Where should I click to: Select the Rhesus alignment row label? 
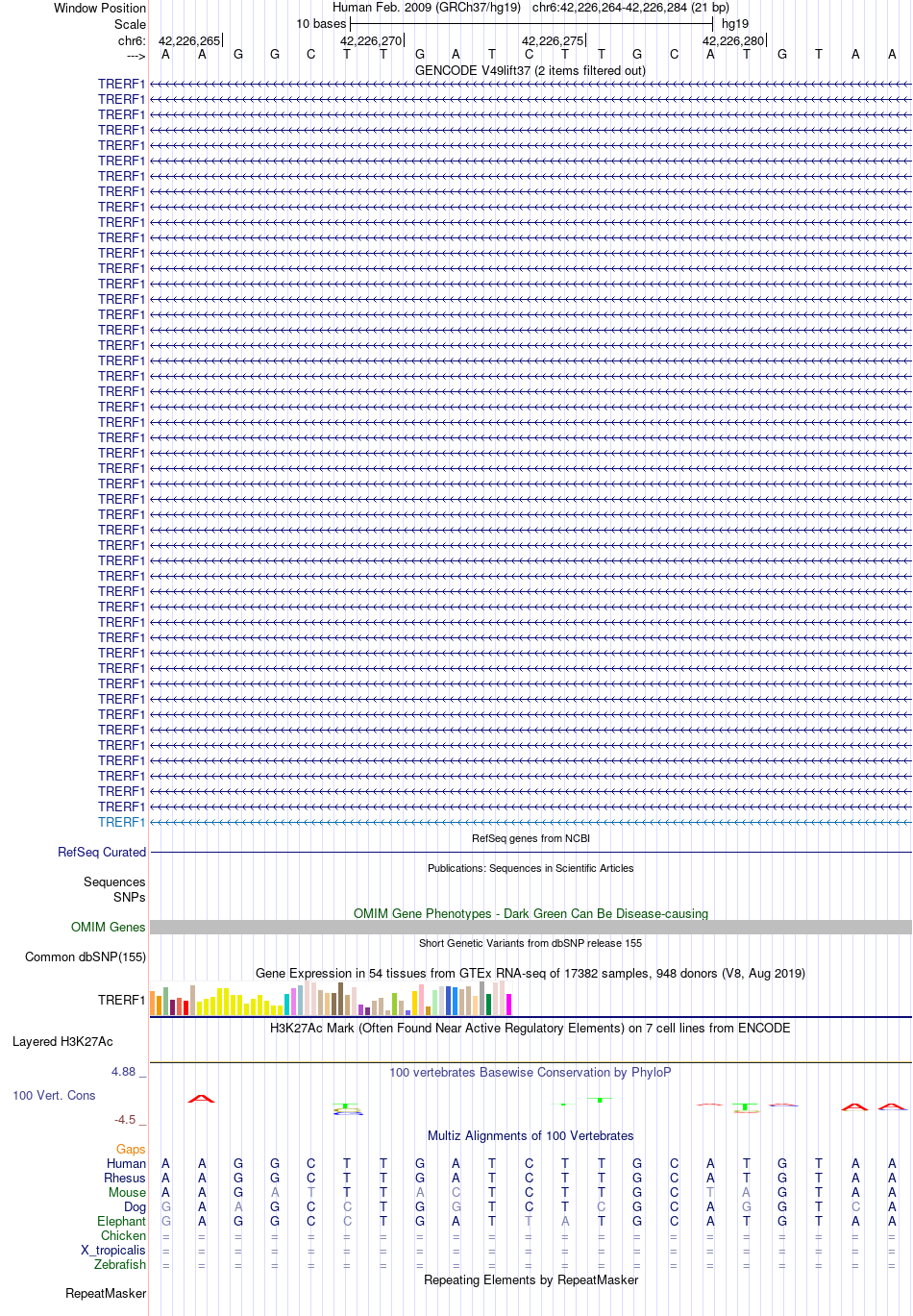click(125, 1179)
